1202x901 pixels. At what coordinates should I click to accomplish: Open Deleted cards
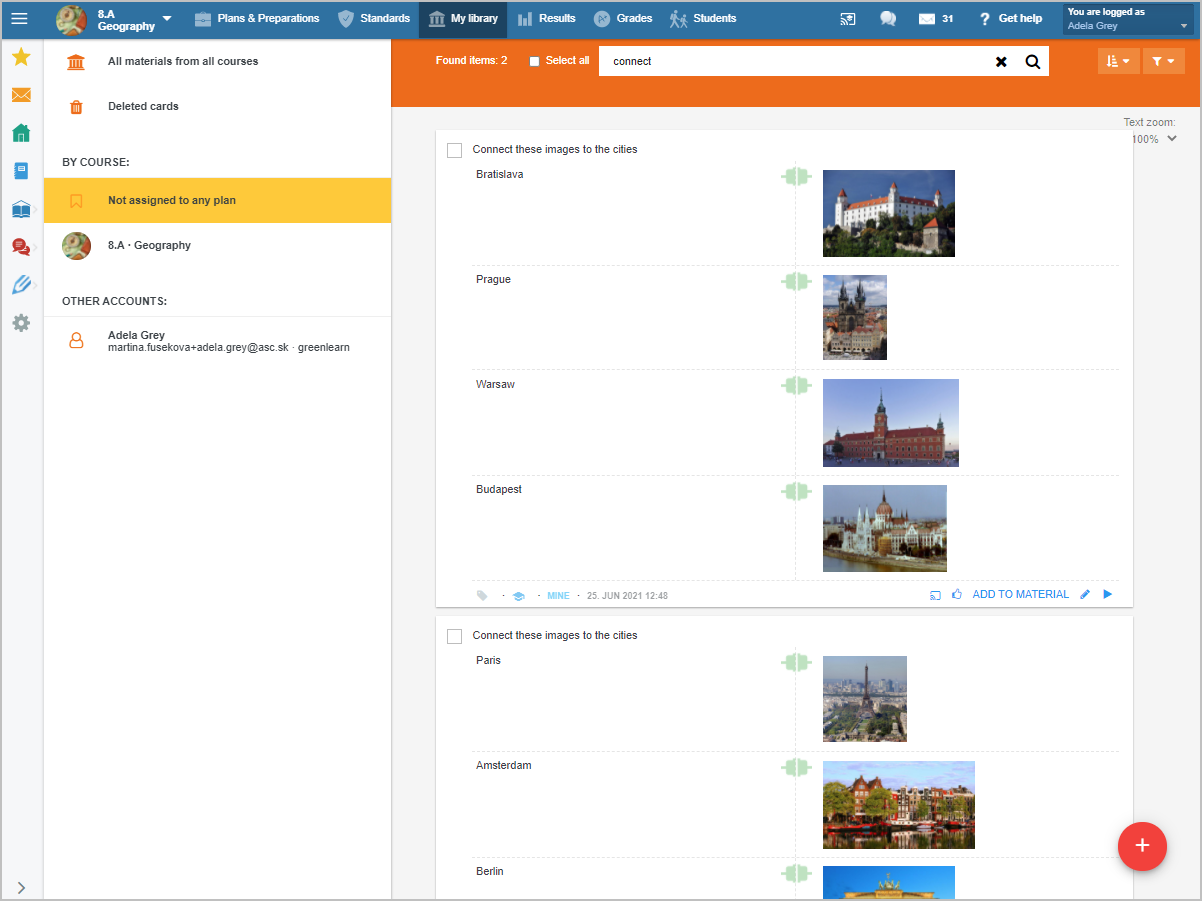(x=217, y=107)
